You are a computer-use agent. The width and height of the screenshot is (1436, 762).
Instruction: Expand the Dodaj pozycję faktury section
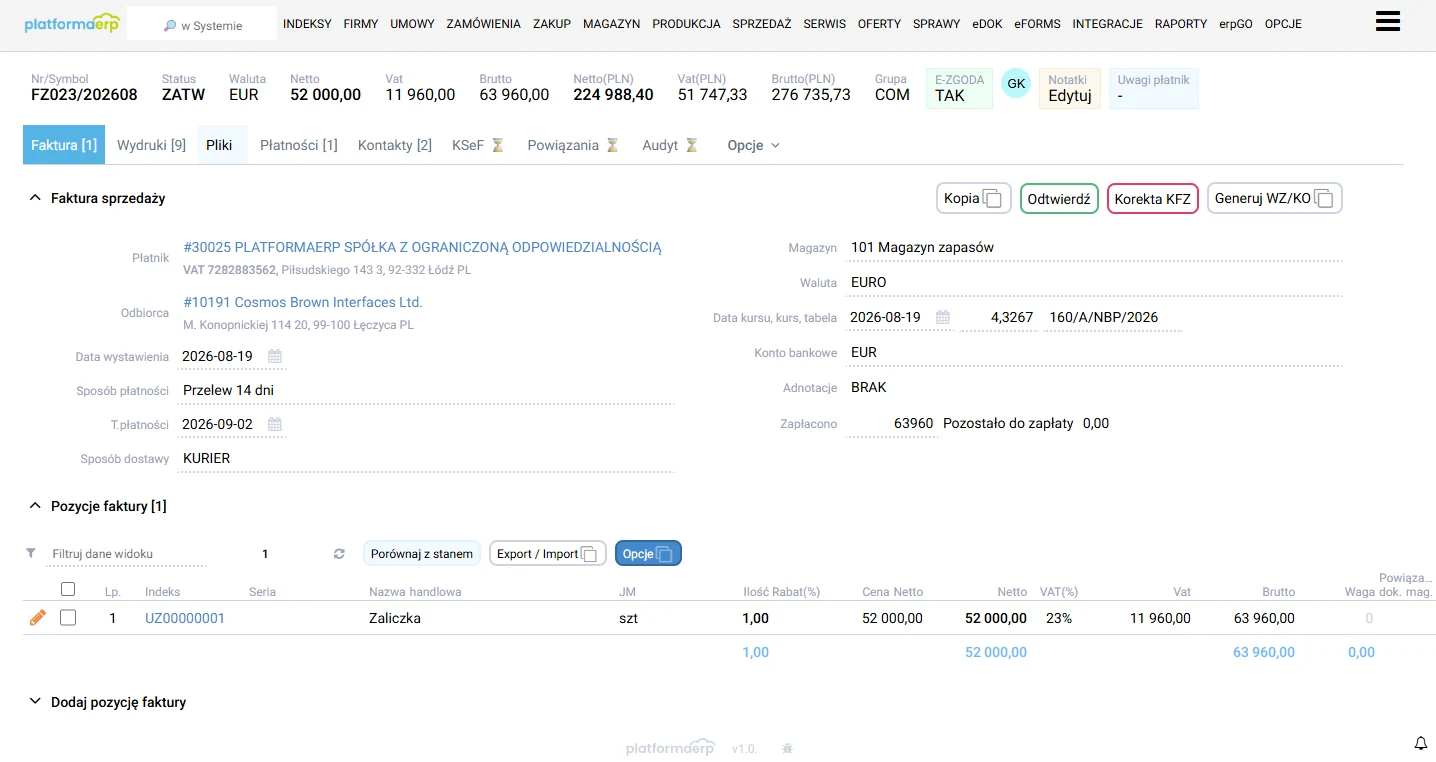[35, 702]
